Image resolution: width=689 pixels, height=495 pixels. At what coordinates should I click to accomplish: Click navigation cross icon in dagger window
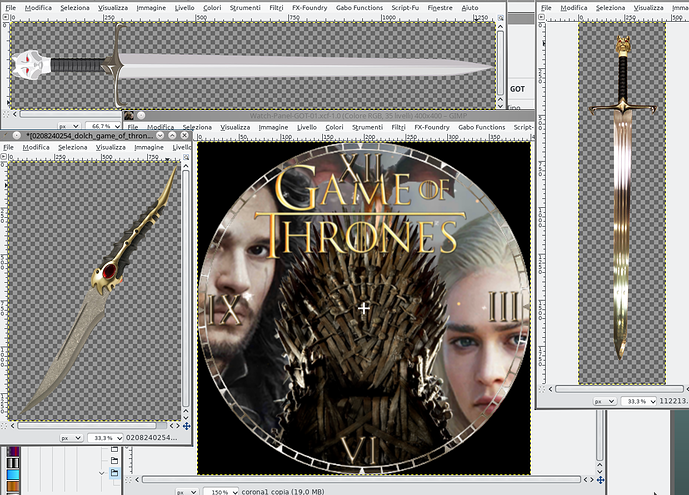point(186,426)
